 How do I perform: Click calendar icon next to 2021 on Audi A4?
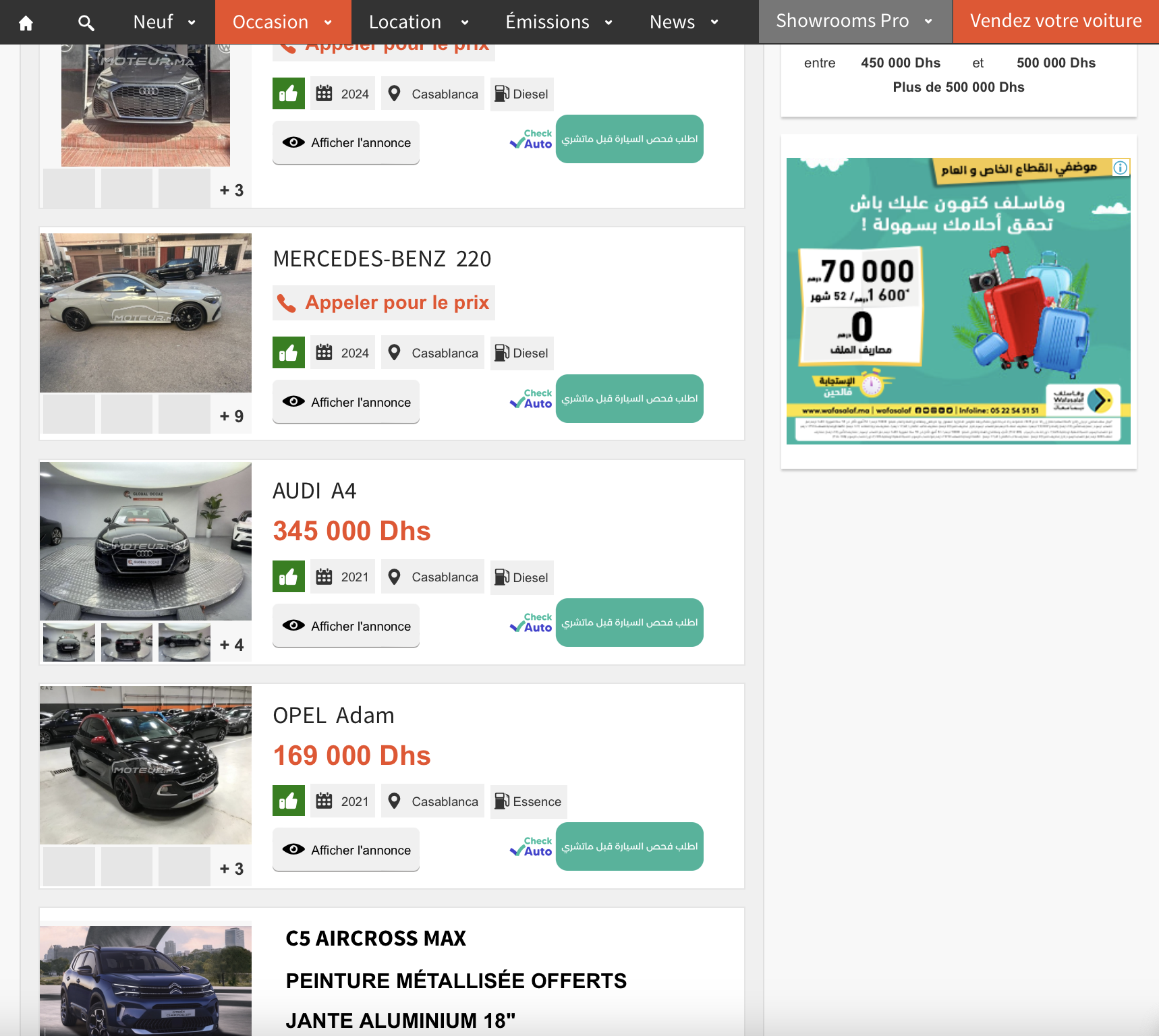click(x=324, y=577)
